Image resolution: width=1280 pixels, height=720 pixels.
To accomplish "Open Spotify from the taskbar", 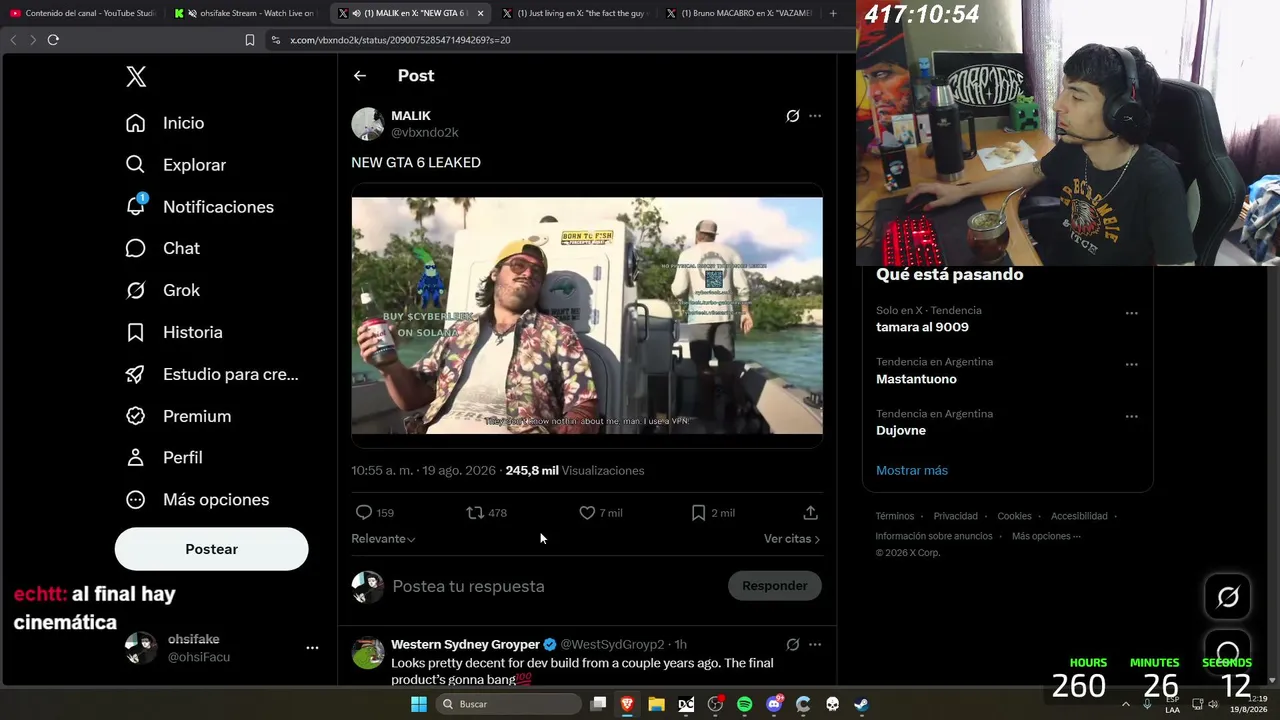I will point(744,704).
